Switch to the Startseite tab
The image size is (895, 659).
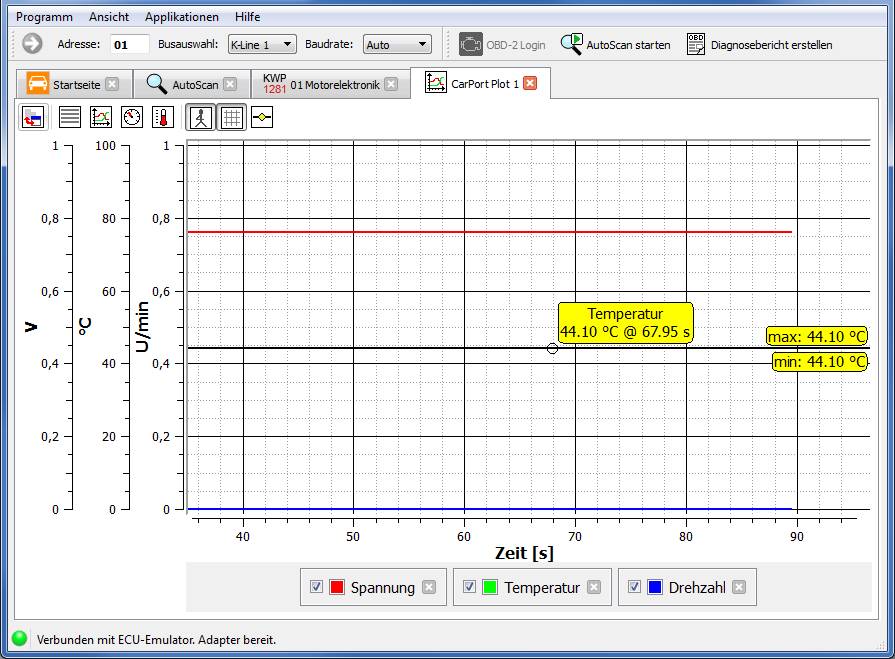[x=75, y=84]
